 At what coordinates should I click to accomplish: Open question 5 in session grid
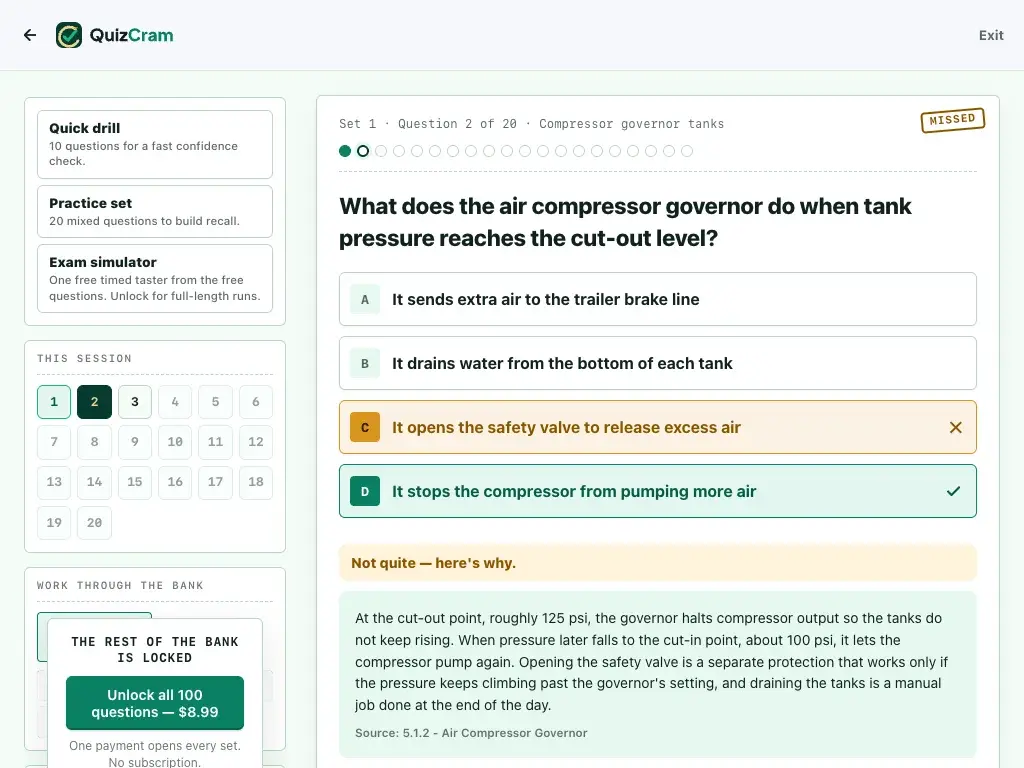point(216,402)
